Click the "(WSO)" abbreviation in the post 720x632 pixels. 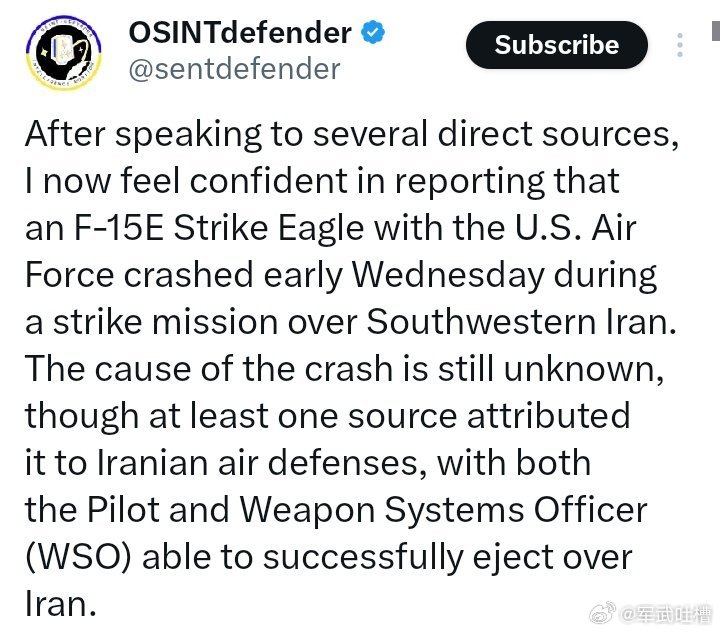coord(78,557)
